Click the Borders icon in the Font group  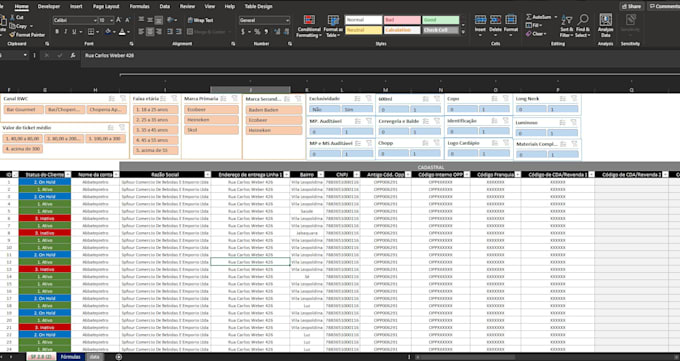(x=91, y=32)
